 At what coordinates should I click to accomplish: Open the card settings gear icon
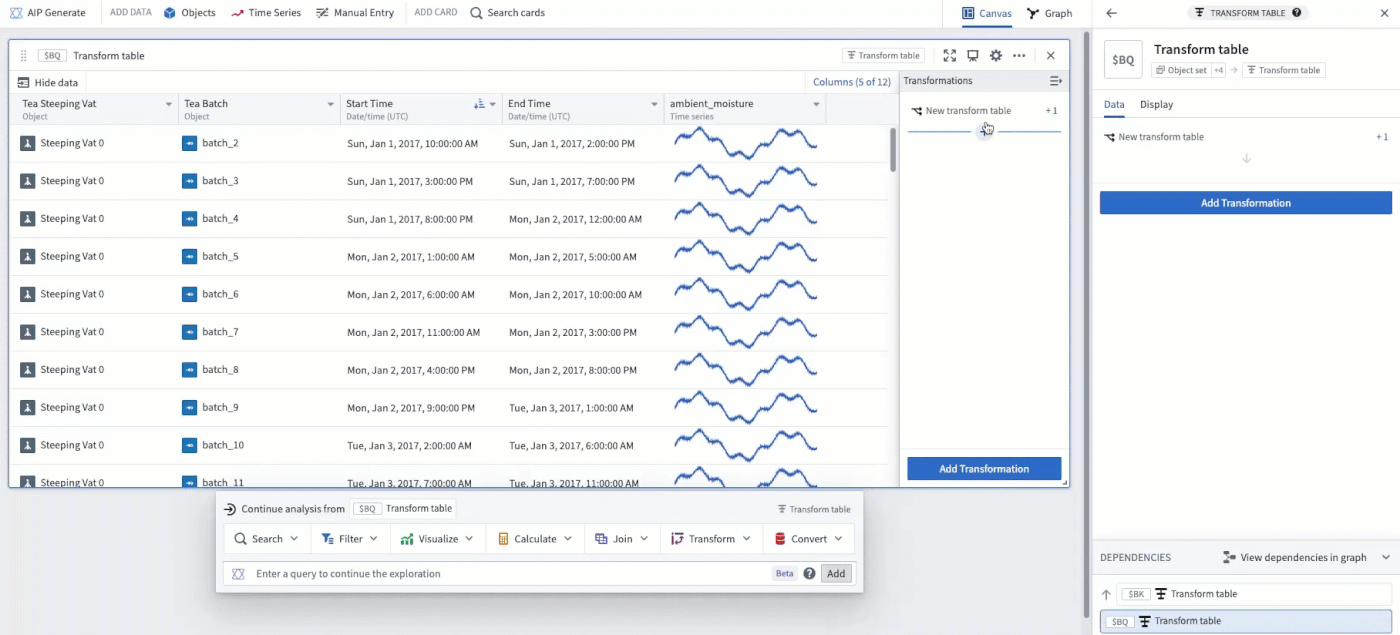tap(996, 56)
